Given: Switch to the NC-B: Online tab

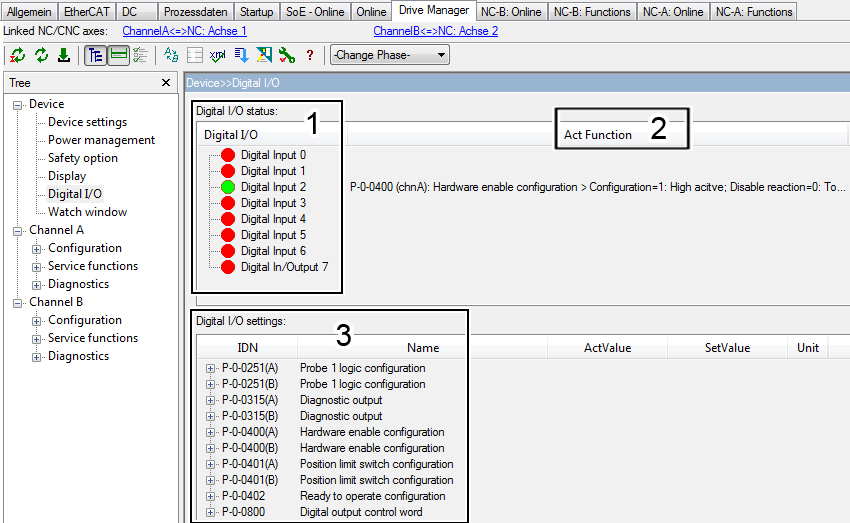Looking at the screenshot, I should coord(511,12).
